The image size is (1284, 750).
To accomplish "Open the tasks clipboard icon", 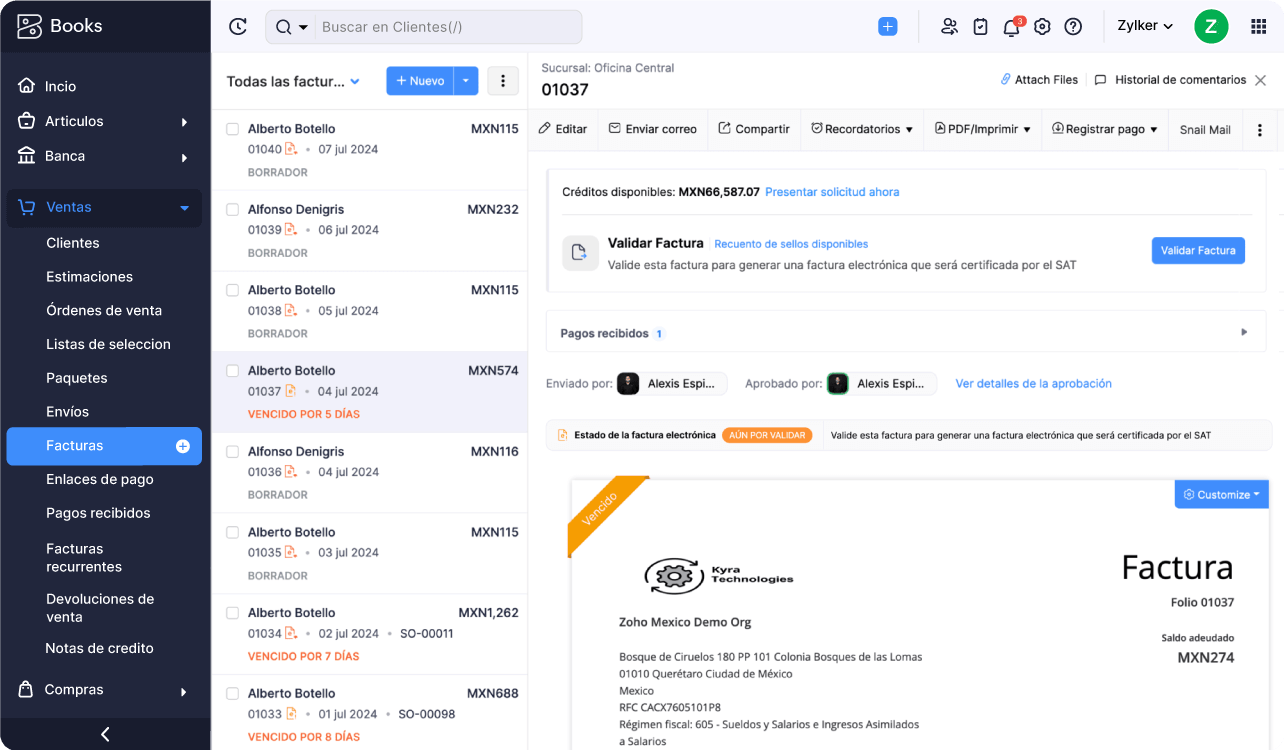I will 980,27.
